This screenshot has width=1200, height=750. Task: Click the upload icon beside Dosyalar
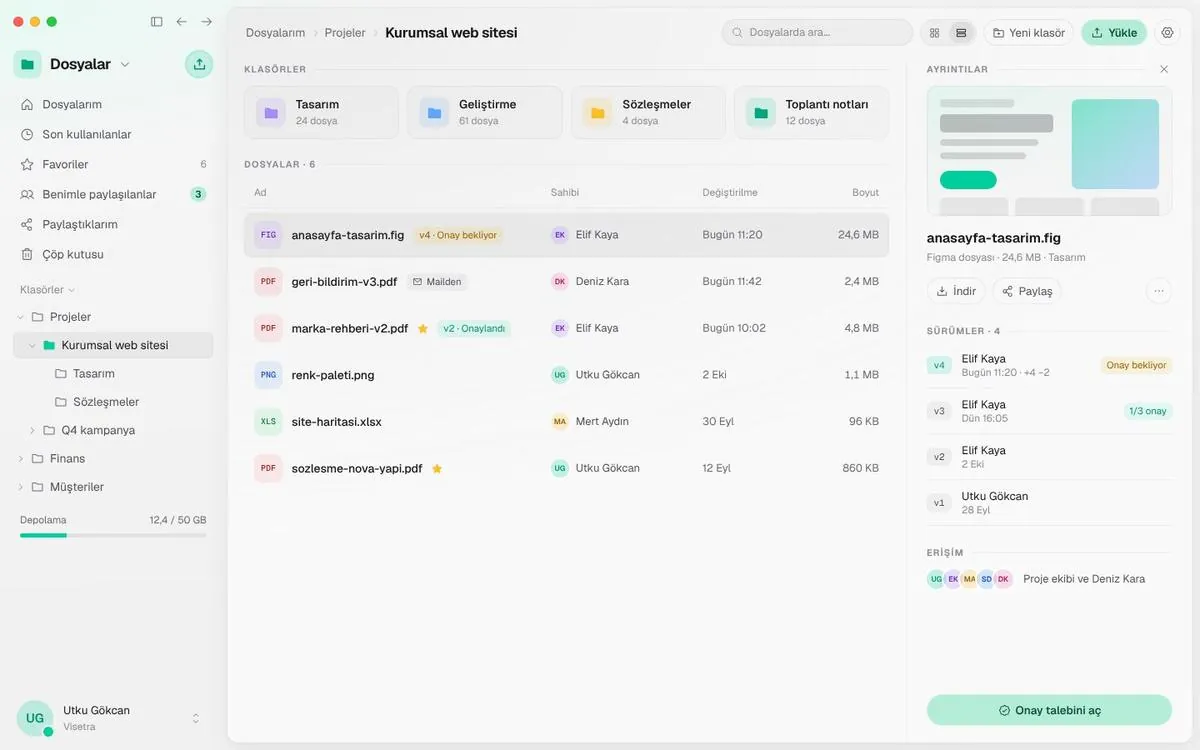(x=199, y=64)
